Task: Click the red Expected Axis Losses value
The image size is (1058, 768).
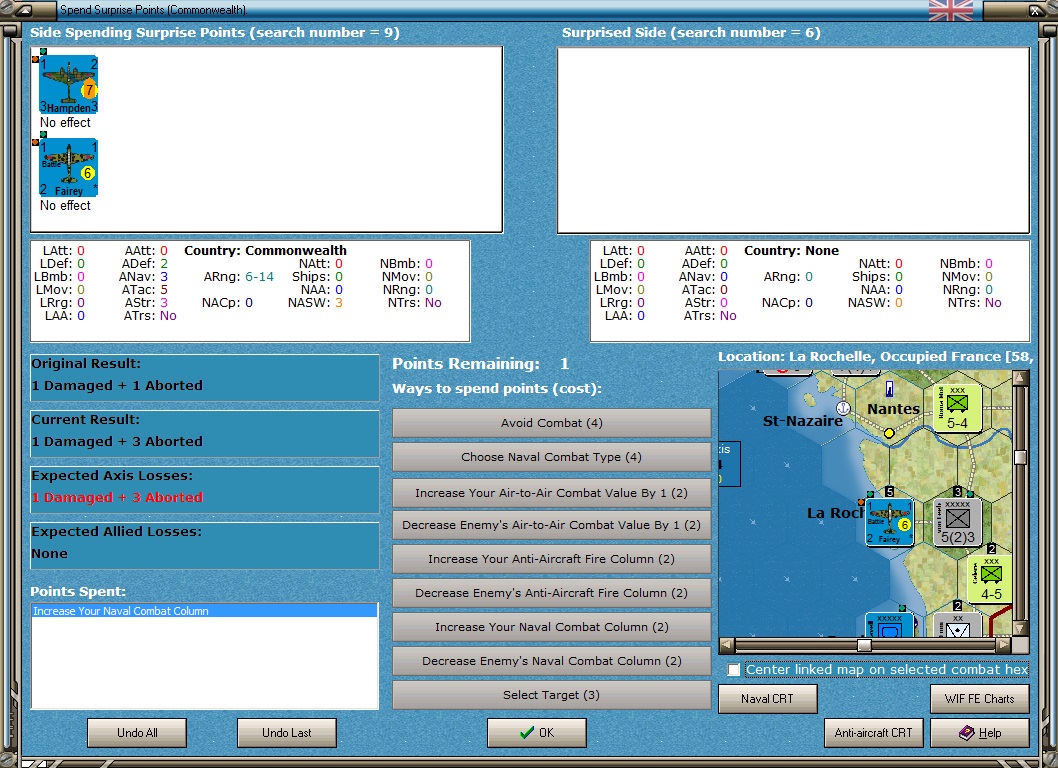Action: coord(117,497)
